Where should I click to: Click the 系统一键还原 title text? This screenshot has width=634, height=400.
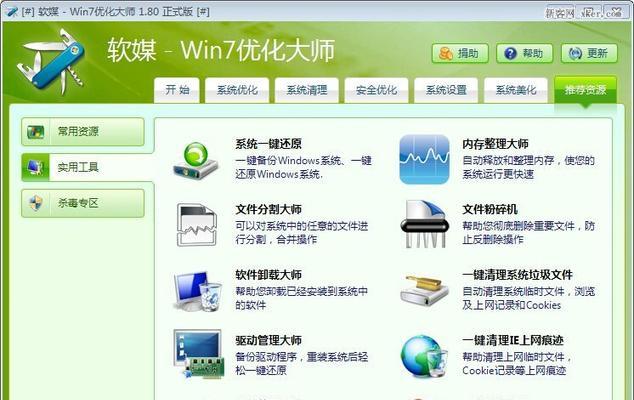[268, 144]
